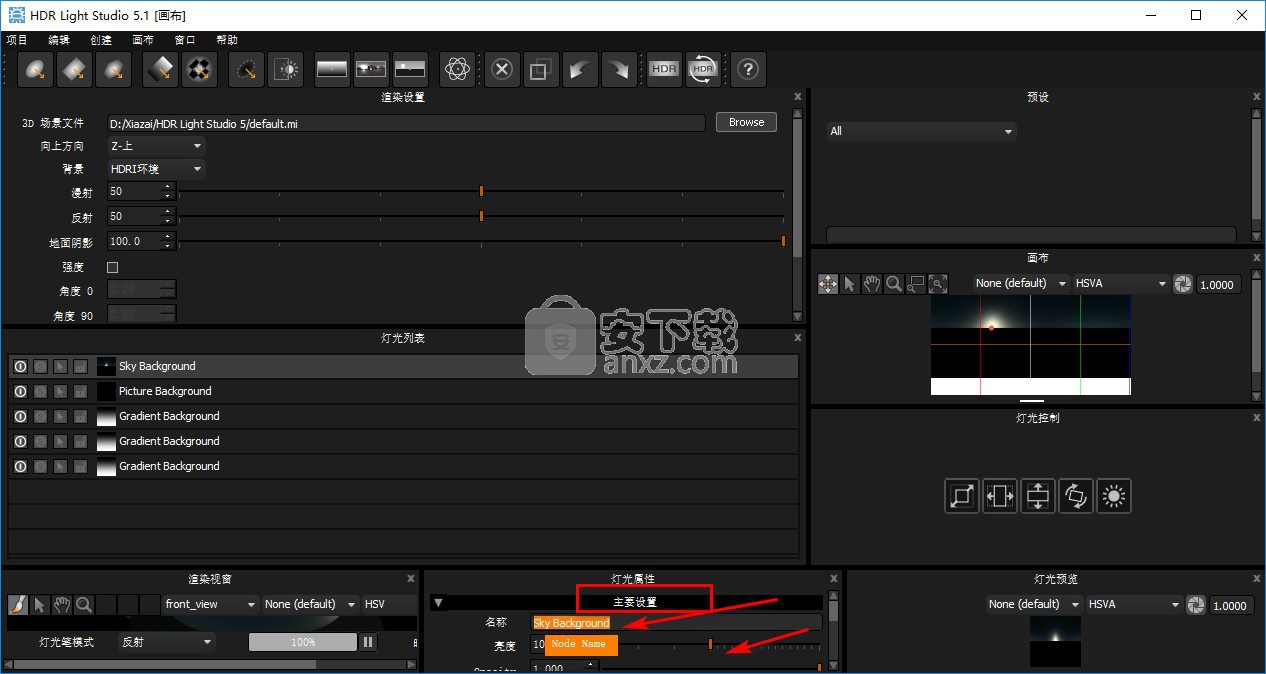Screen dimensions: 1266x674
Task: Click the aperture icon in light preview panel
Action: 1196,605
